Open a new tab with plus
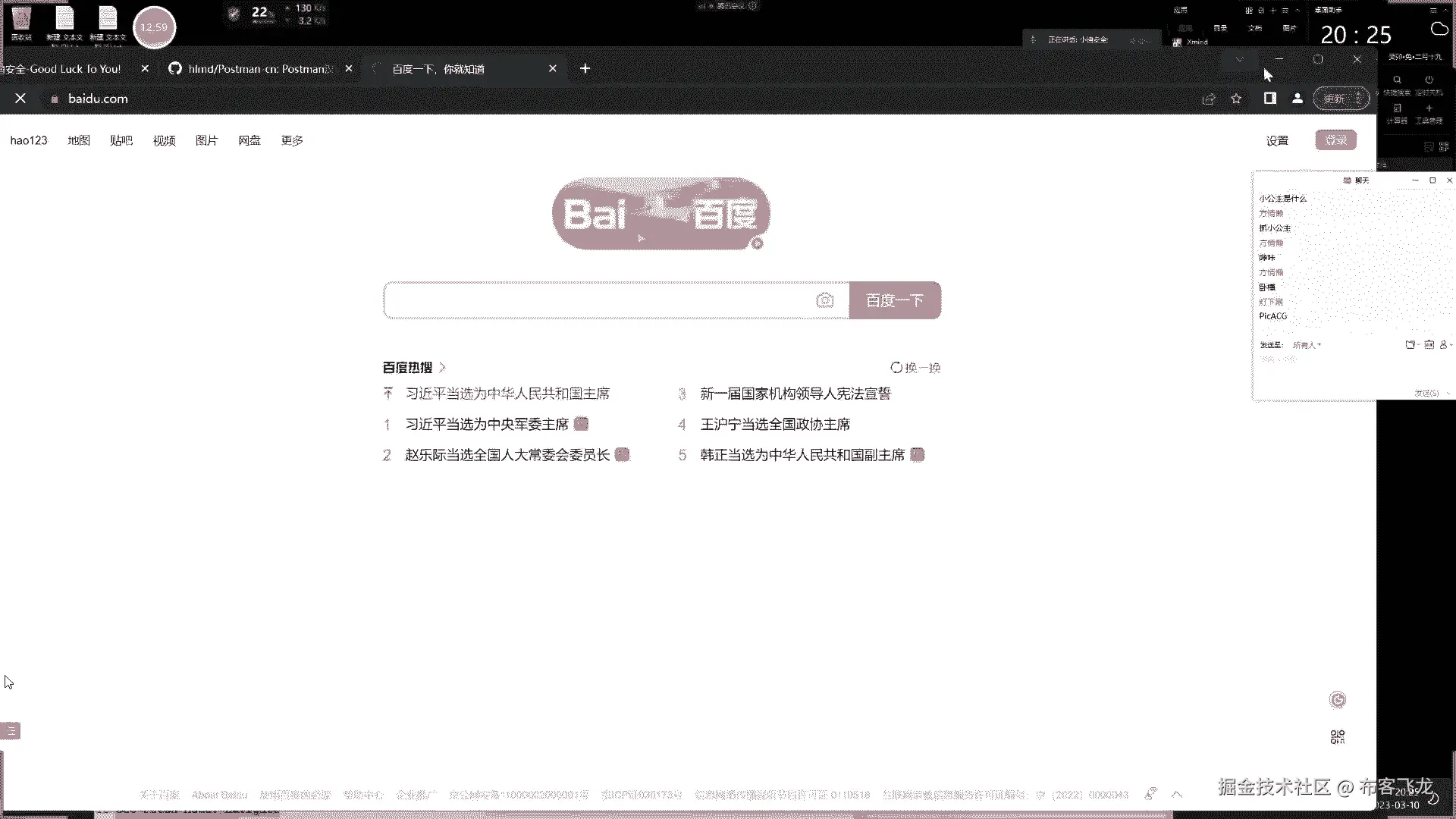Viewport: 1456px width, 819px height. pyautogui.click(x=585, y=68)
